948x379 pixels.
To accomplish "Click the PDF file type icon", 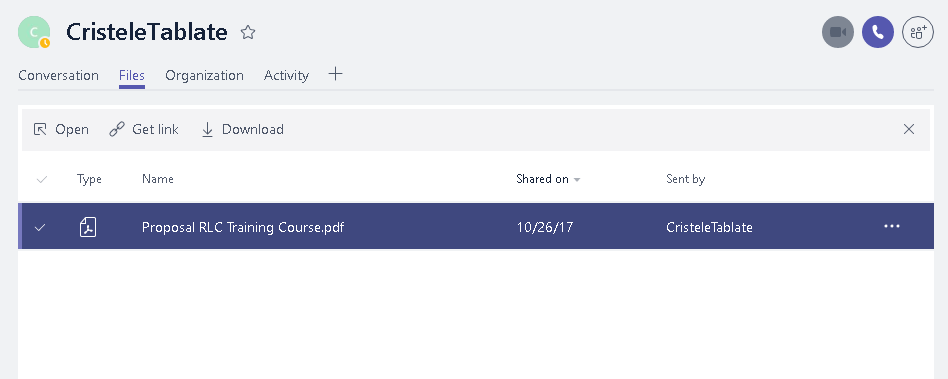I will click(x=88, y=227).
